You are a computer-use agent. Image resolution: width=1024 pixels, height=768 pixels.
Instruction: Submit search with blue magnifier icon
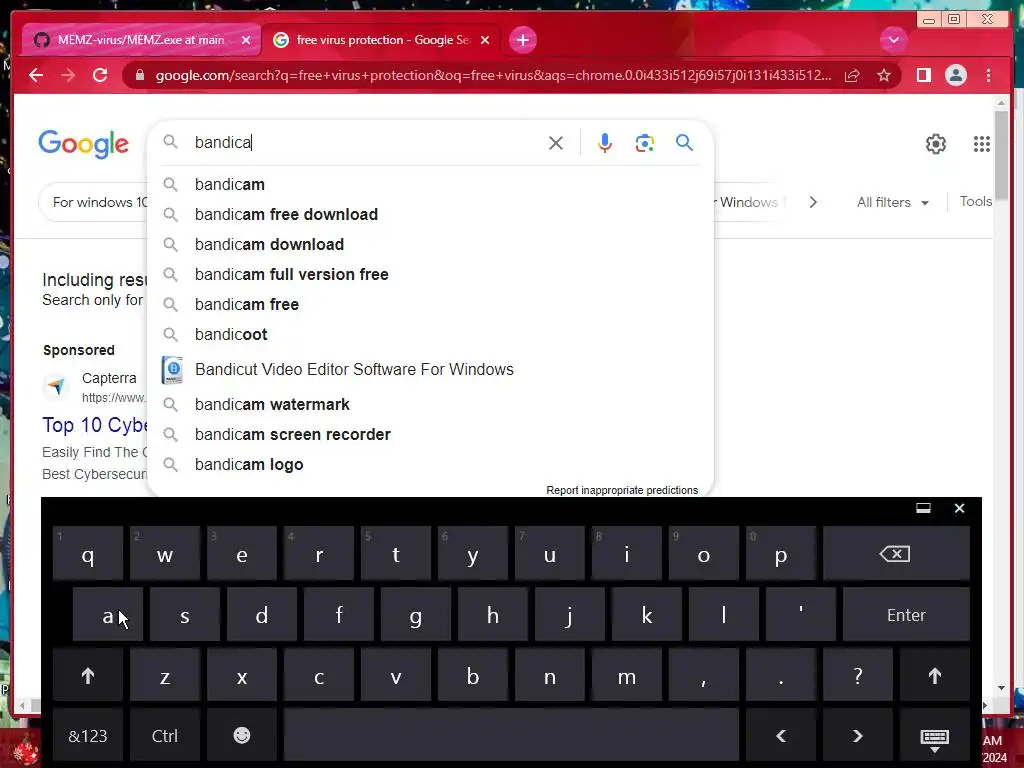click(x=684, y=142)
